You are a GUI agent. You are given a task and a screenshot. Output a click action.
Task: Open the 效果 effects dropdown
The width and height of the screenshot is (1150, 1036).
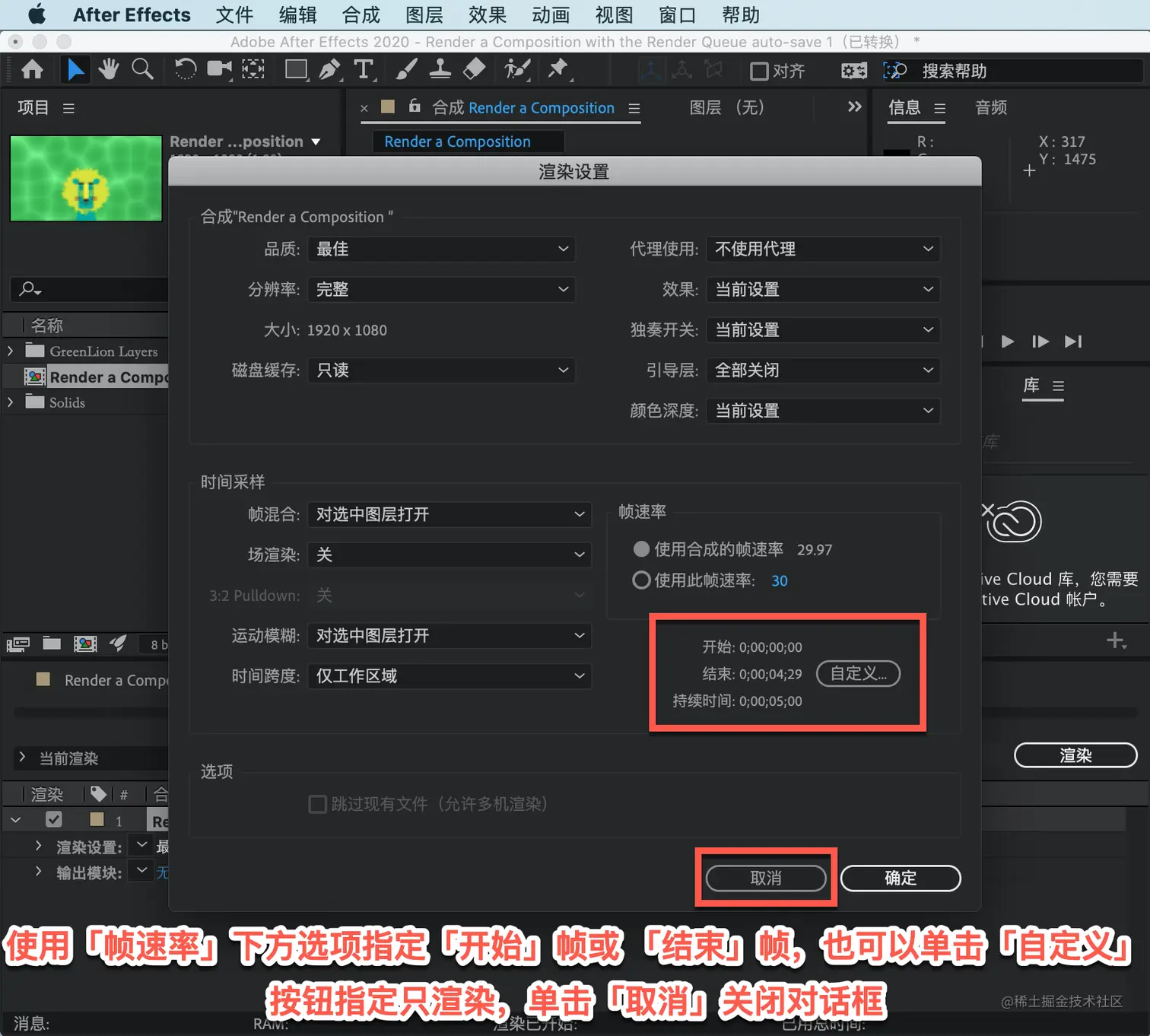tap(823, 289)
